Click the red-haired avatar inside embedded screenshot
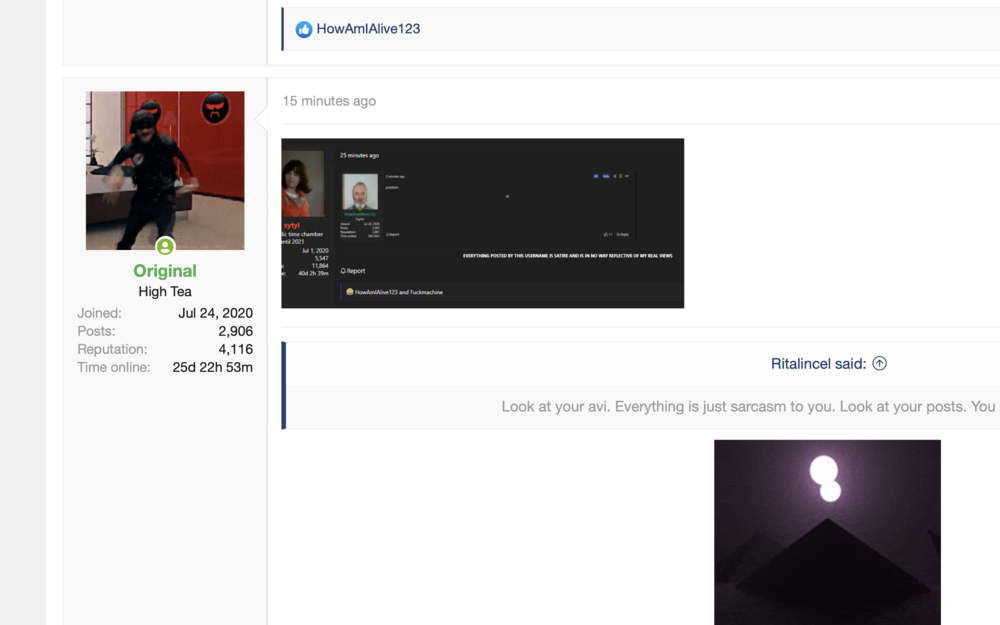The image size is (1000, 625). click(x=302, y=183)
